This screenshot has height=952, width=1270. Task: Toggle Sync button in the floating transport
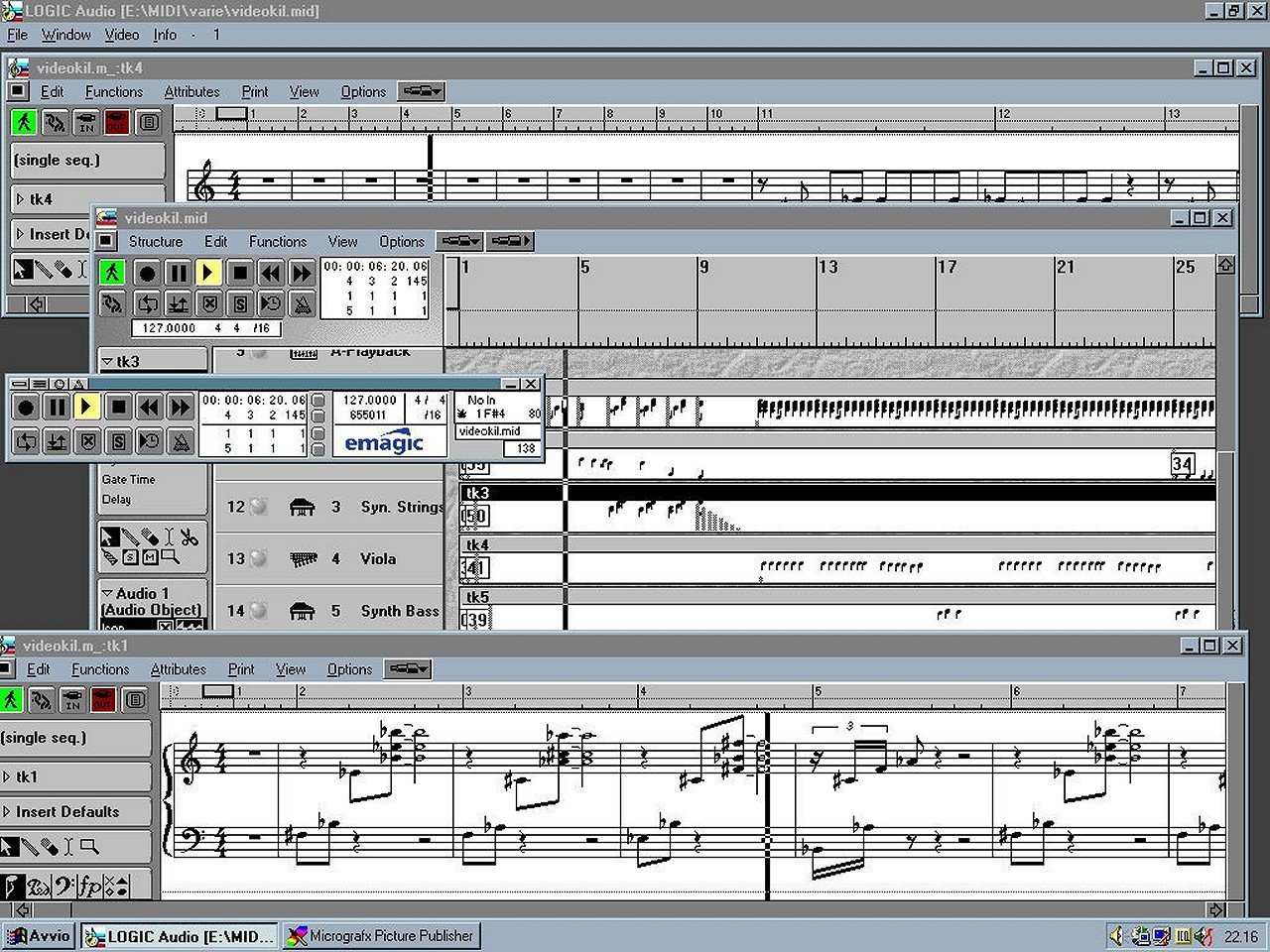tap(149, 441)
